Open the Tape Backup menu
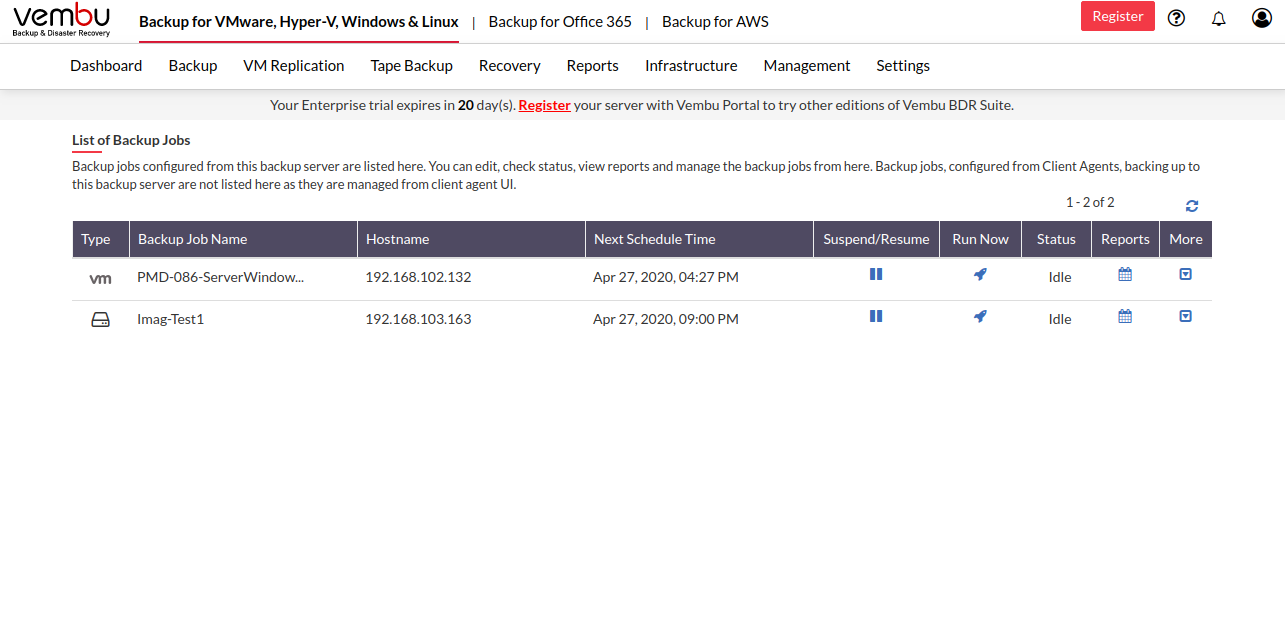 pyautogui.click(x=412, y=65)
